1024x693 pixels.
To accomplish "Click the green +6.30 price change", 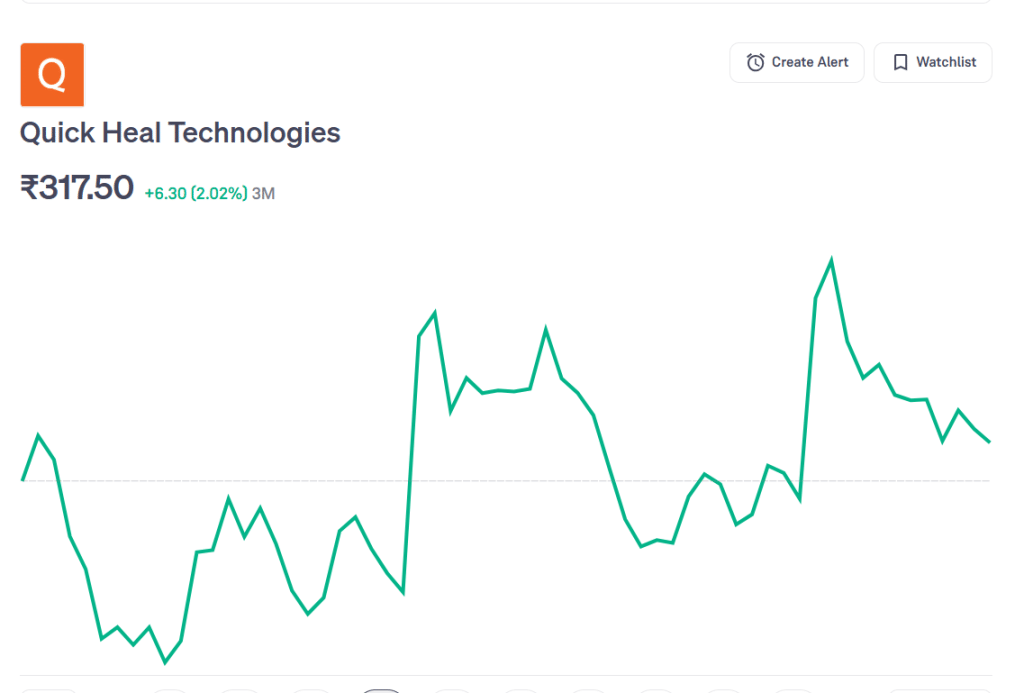I will pos(165,194).
